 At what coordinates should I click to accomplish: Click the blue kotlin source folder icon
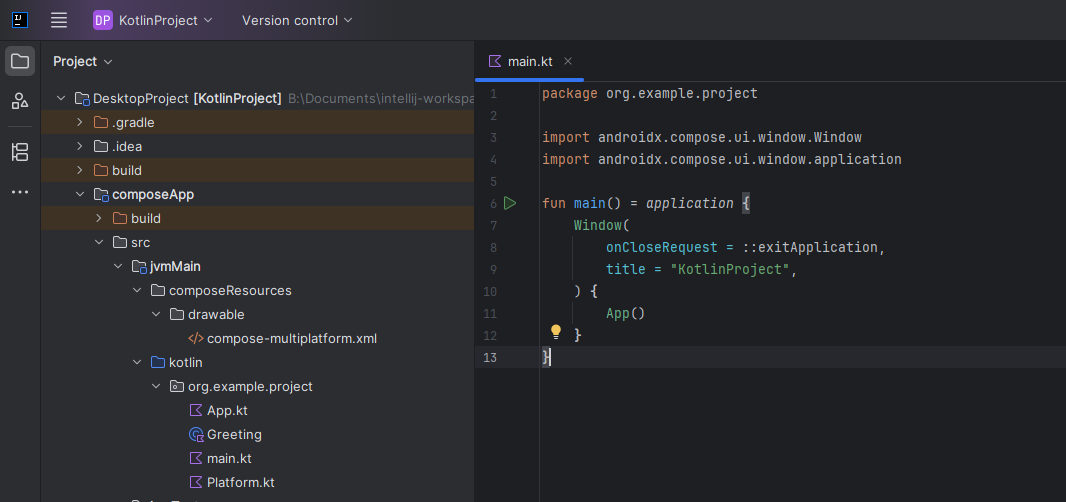pyautogui.click(x=158, y=363)
